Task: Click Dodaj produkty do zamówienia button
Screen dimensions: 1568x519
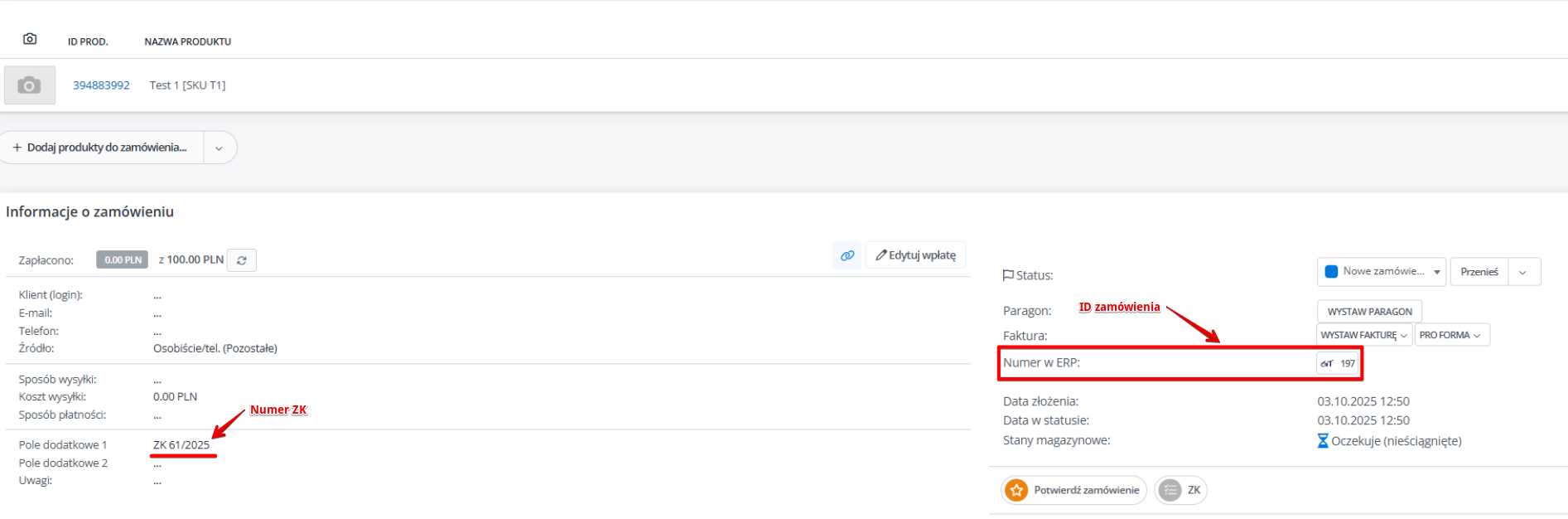Action: tap(102, 148)
